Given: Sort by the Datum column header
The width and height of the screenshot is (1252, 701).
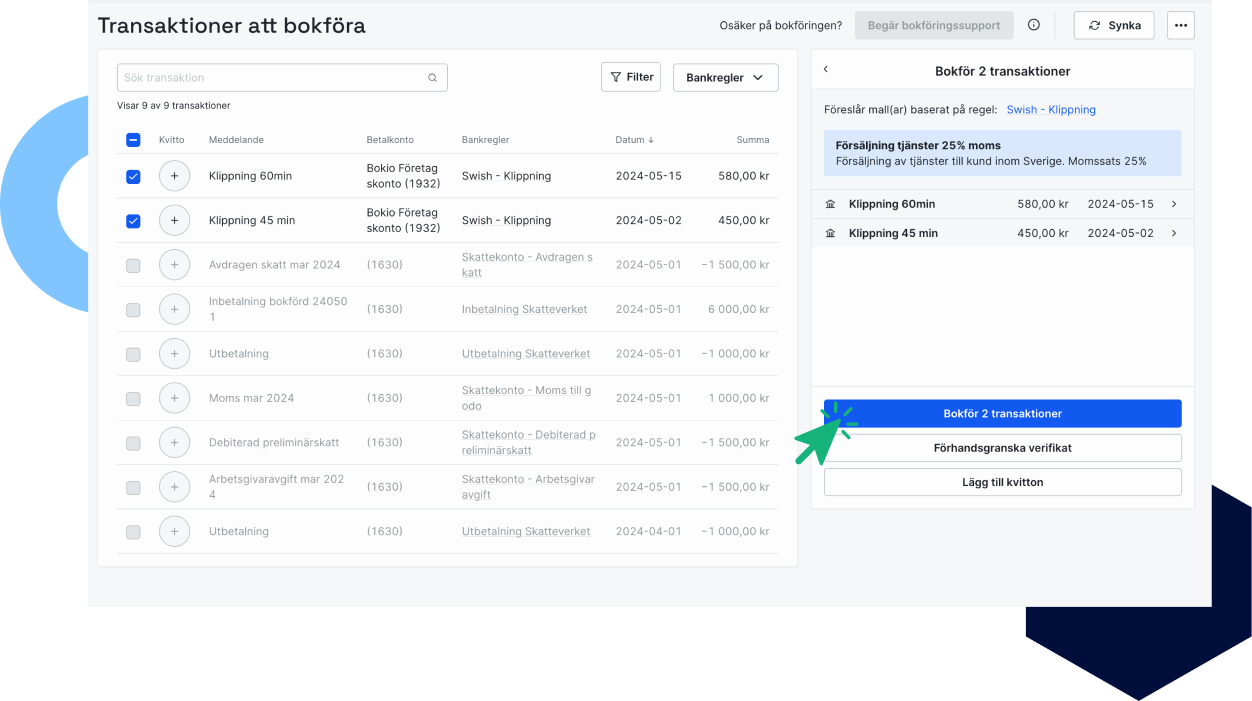Looking at the screenshot, I should pyautogui.click(x=634, y=140).
